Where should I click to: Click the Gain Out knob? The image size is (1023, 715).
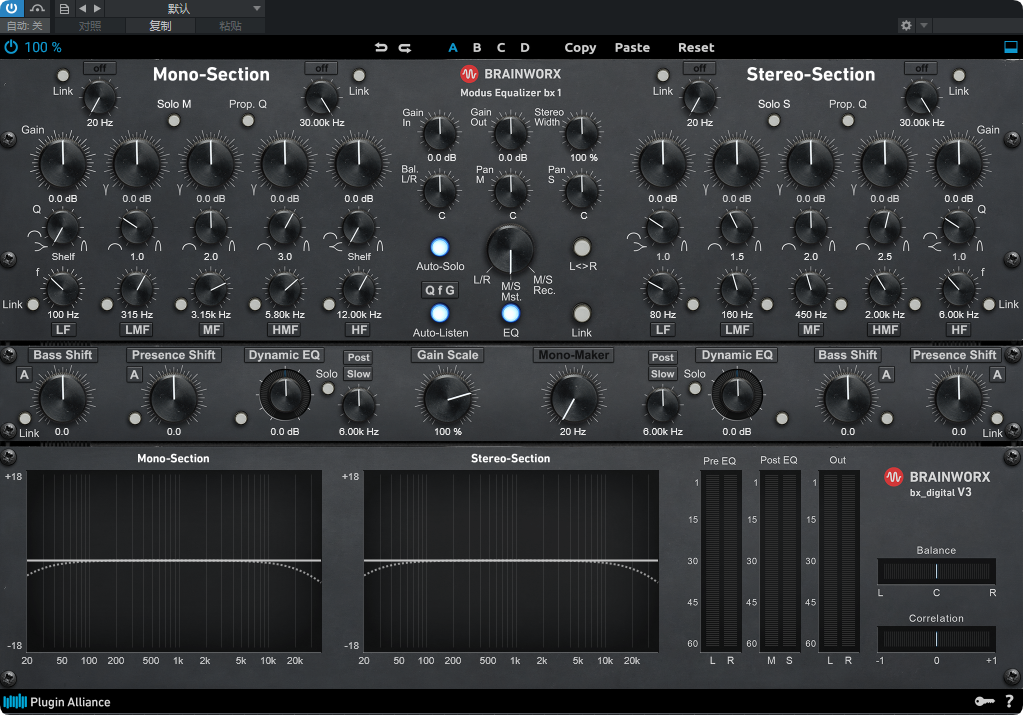pyautogui.click(x=512, y=133)
